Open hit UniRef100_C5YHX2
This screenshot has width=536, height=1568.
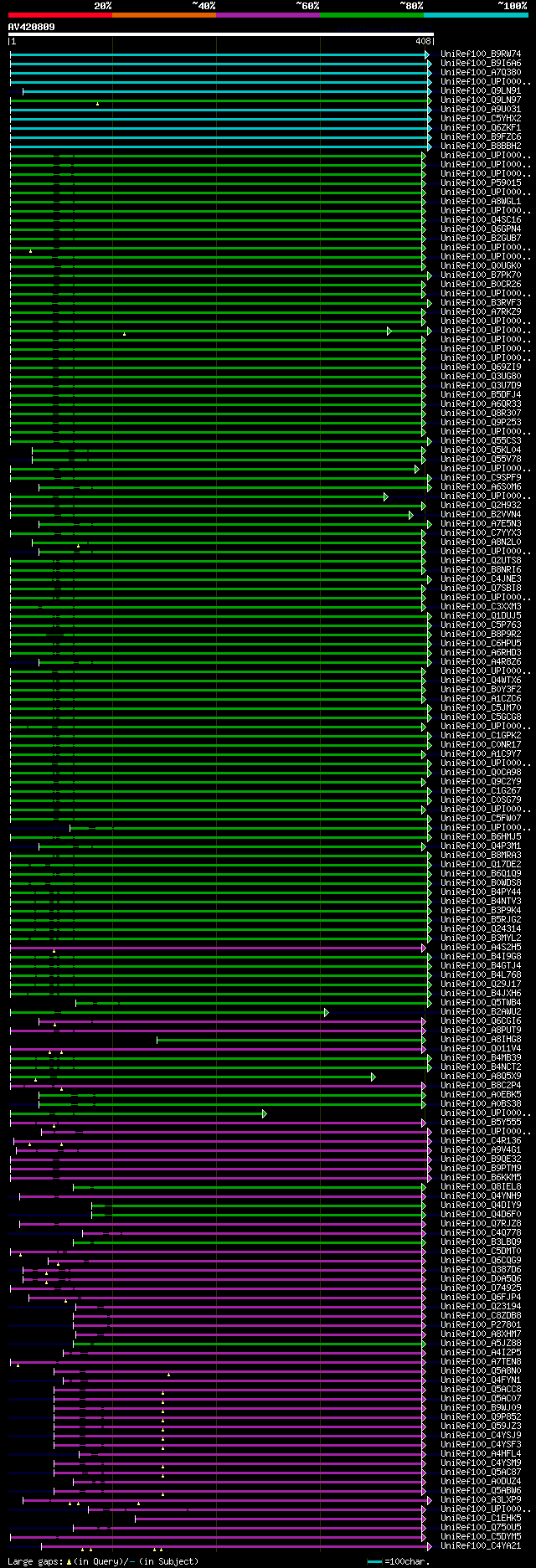(481, 119)
